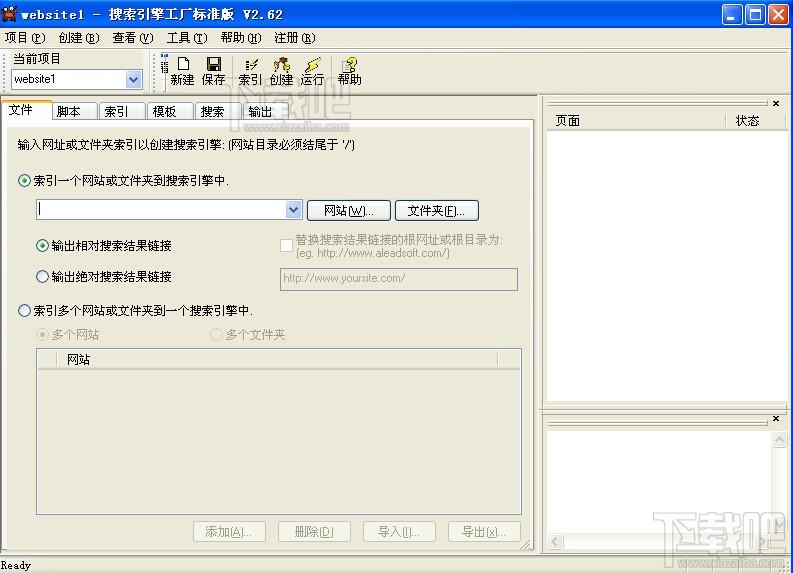Image resolution: width=793 pixels, height=573 pixels.
Task: Select 输出绝对搜索结果链接 radio button
Action: point(42,277)
